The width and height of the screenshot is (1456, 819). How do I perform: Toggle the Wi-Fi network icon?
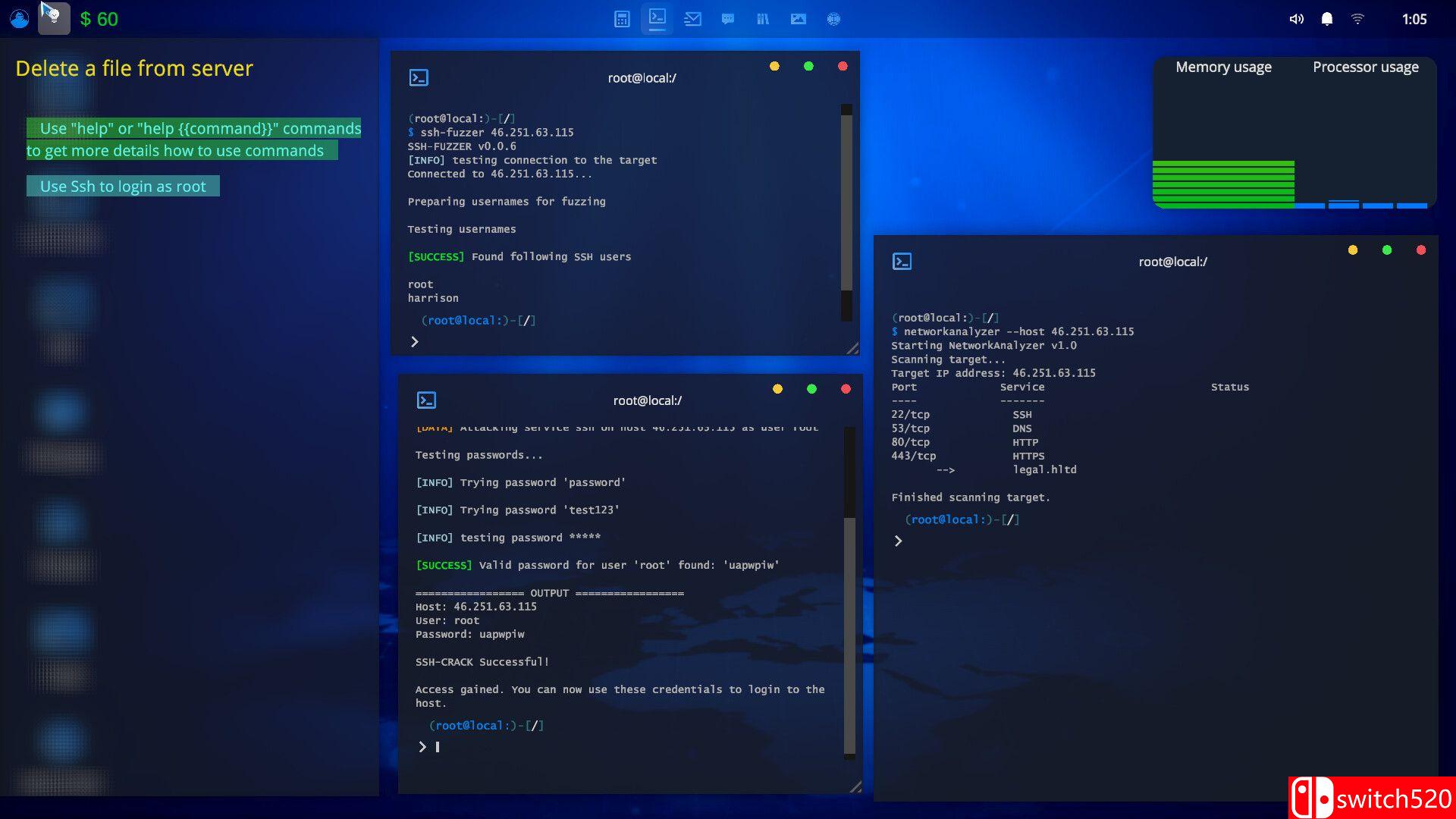[1357, 19]
